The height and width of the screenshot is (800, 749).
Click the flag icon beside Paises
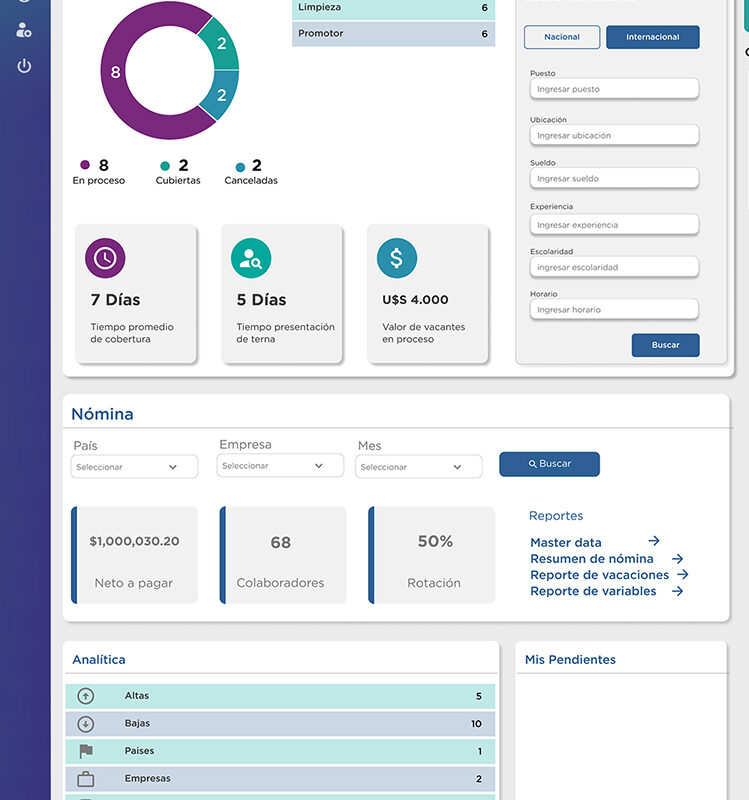86,751
